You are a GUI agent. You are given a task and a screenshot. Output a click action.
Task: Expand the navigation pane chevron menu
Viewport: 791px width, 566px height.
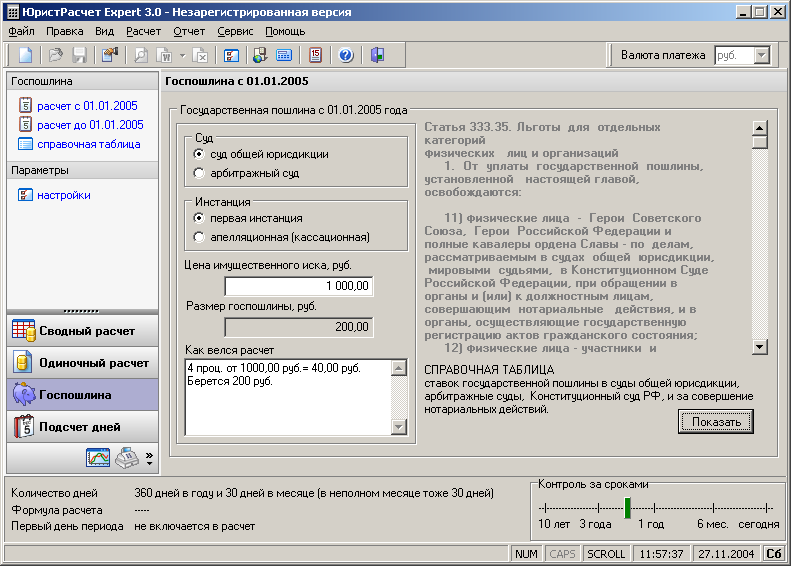(x=149, y=458)
